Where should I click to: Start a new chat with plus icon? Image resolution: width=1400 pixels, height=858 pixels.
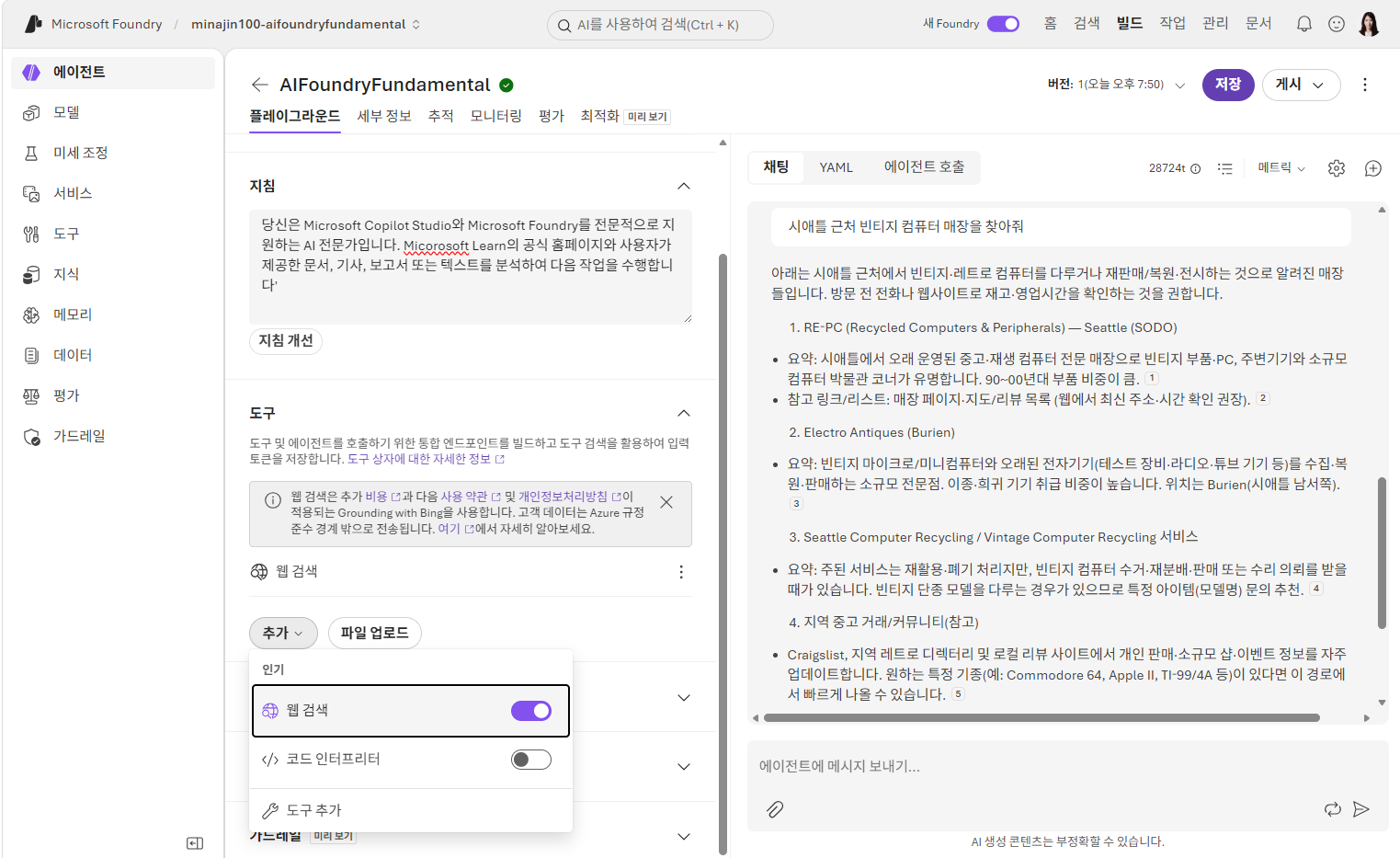coord(1373,168)
